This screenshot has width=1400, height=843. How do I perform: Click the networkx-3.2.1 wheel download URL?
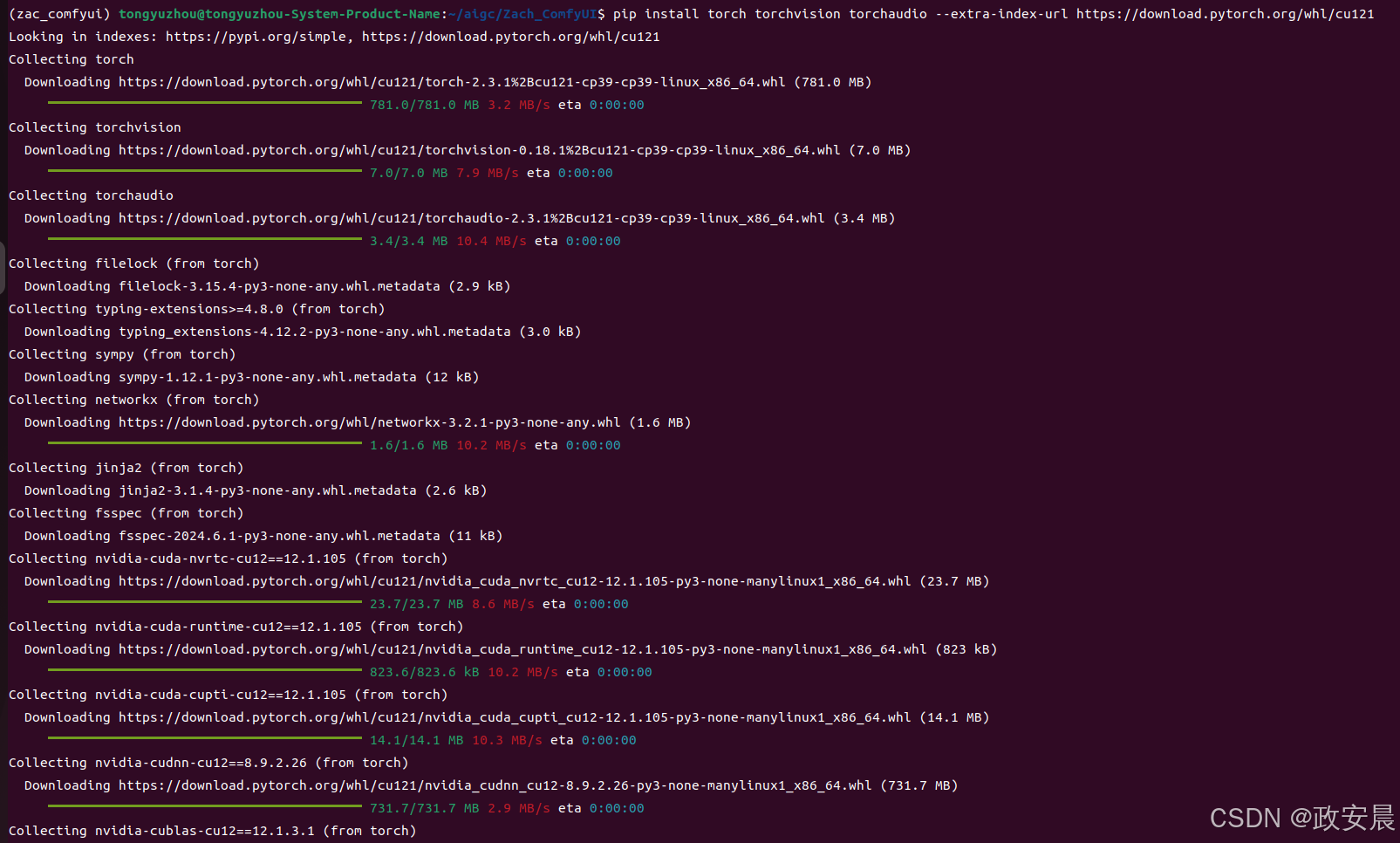[370, 422]
